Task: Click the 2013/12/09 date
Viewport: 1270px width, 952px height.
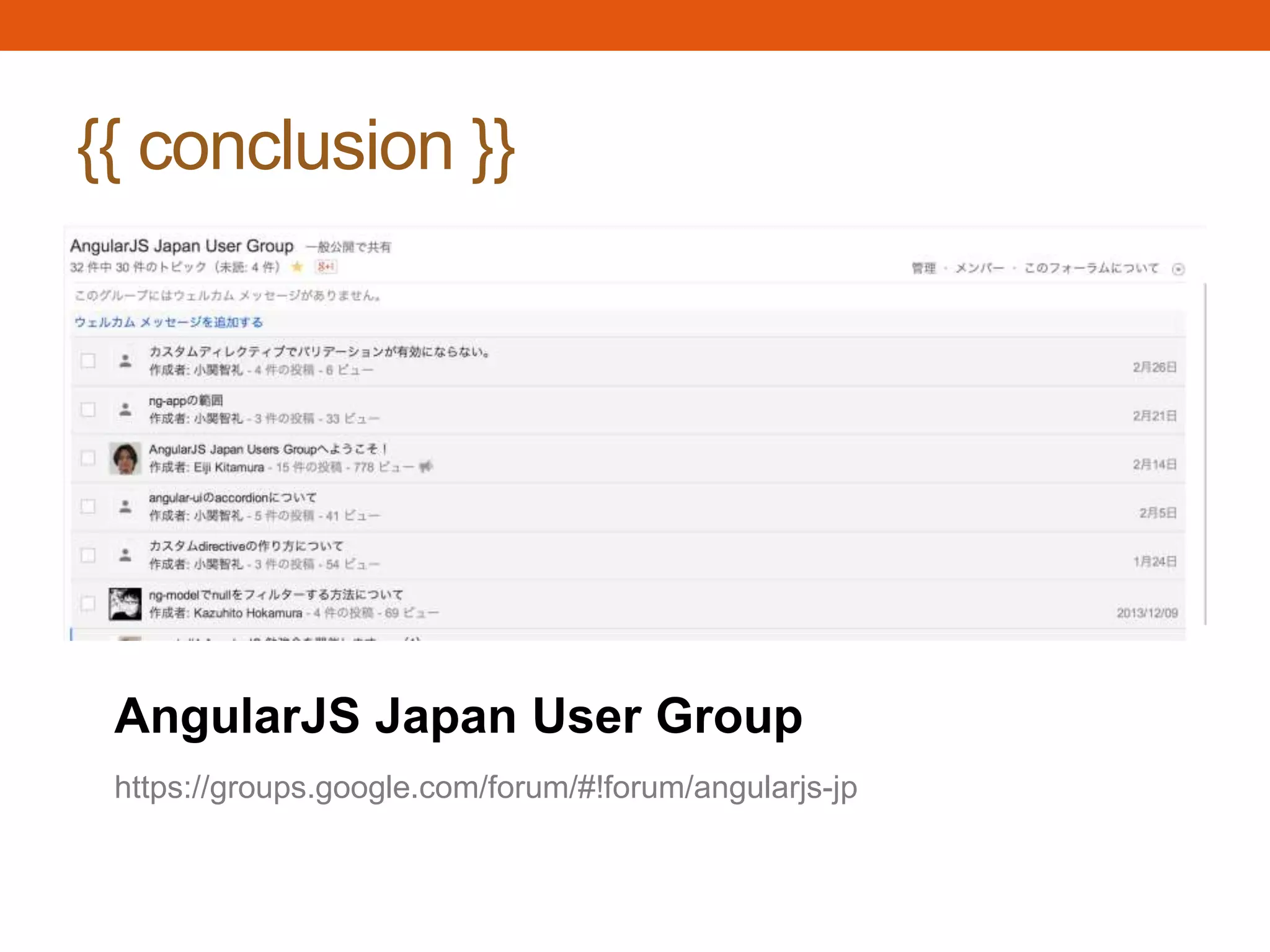Action: 1147,613
